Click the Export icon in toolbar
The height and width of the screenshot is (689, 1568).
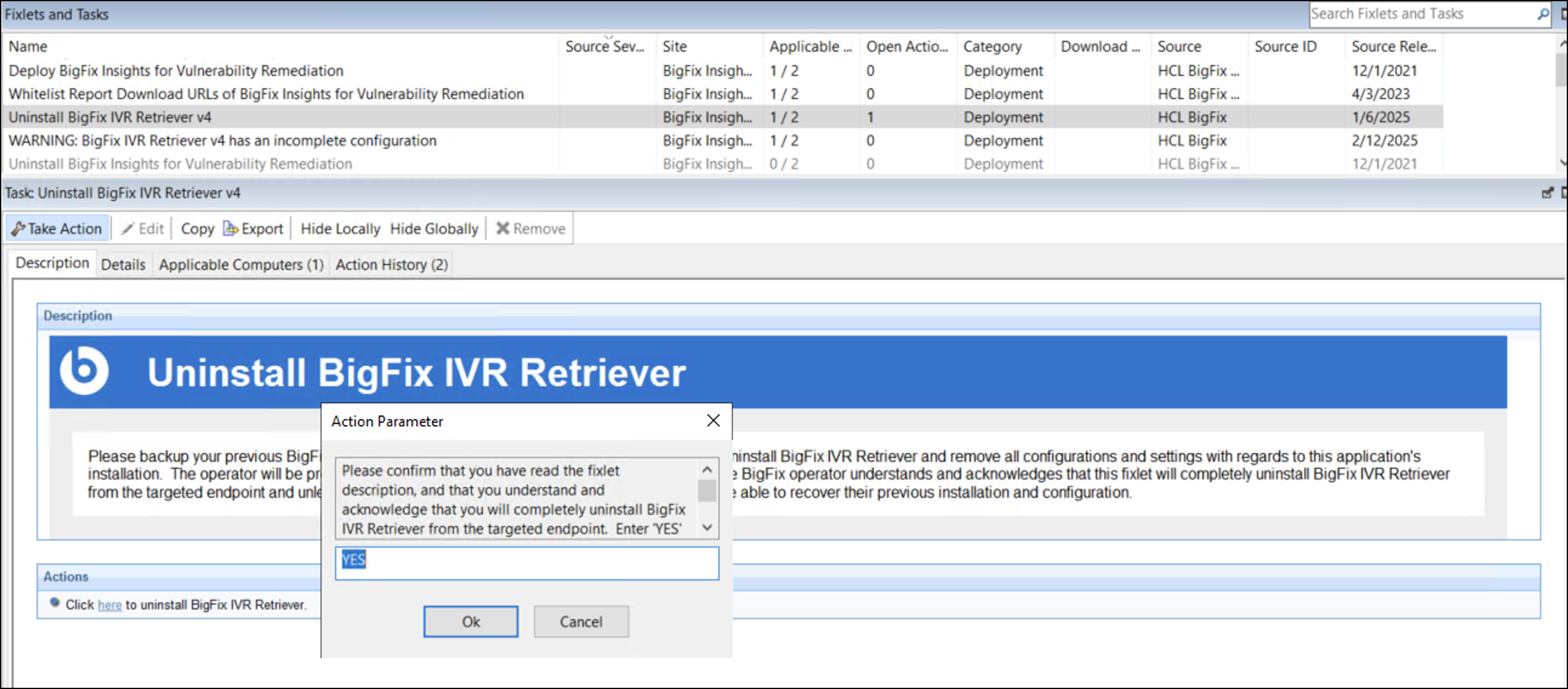pyautogui.click(x=231, y=229)
